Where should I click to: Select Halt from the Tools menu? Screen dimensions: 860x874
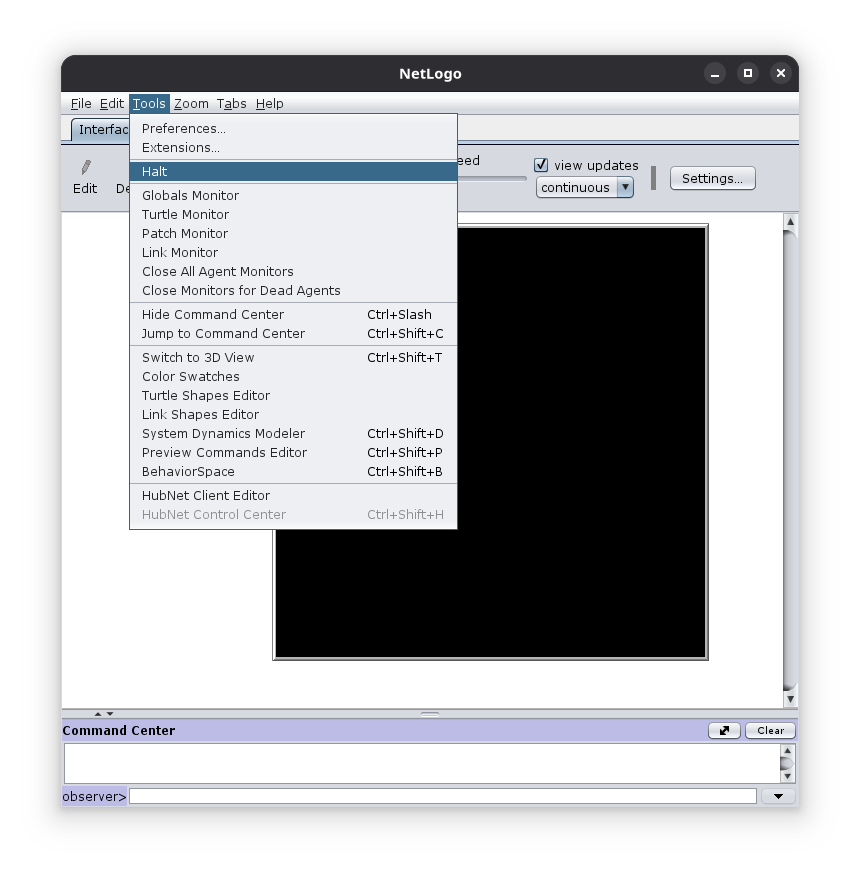155,171
